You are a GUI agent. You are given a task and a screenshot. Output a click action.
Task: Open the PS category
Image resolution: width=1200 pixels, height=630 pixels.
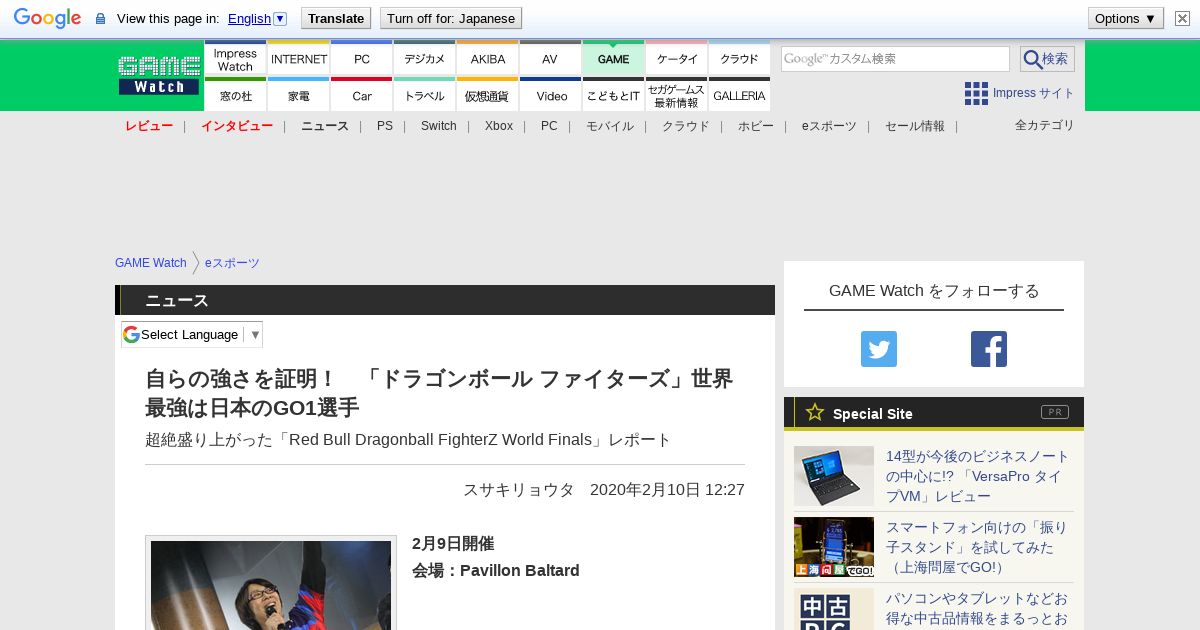[x=385, y=126]
